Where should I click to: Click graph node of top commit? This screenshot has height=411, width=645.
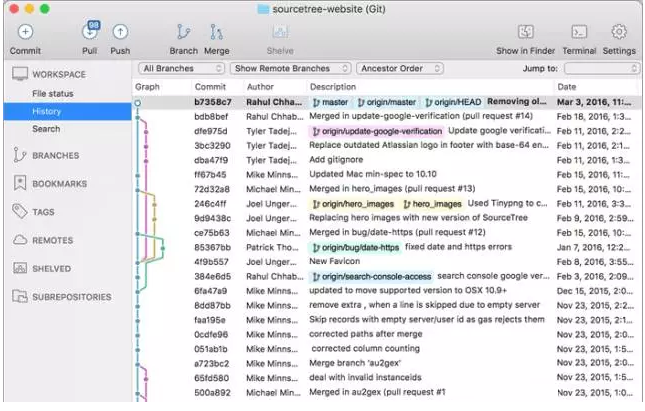coord(138,103)
